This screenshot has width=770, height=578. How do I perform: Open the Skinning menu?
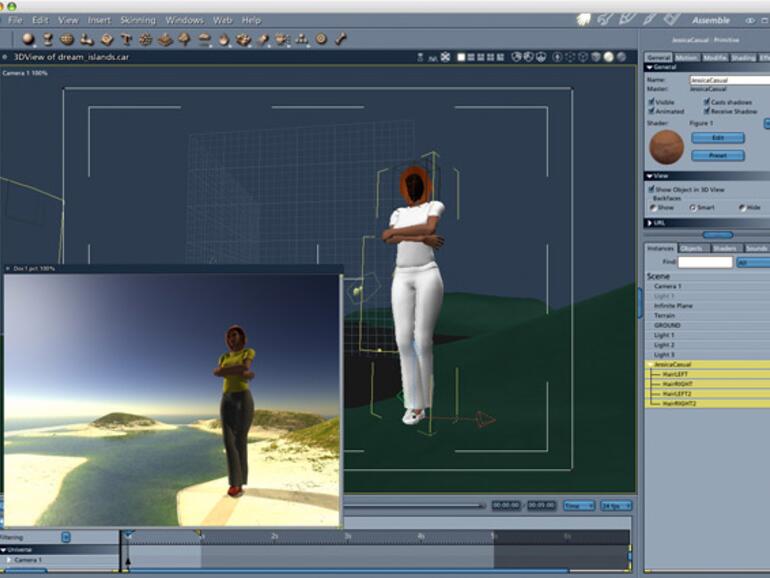click(x=137, y=20)
